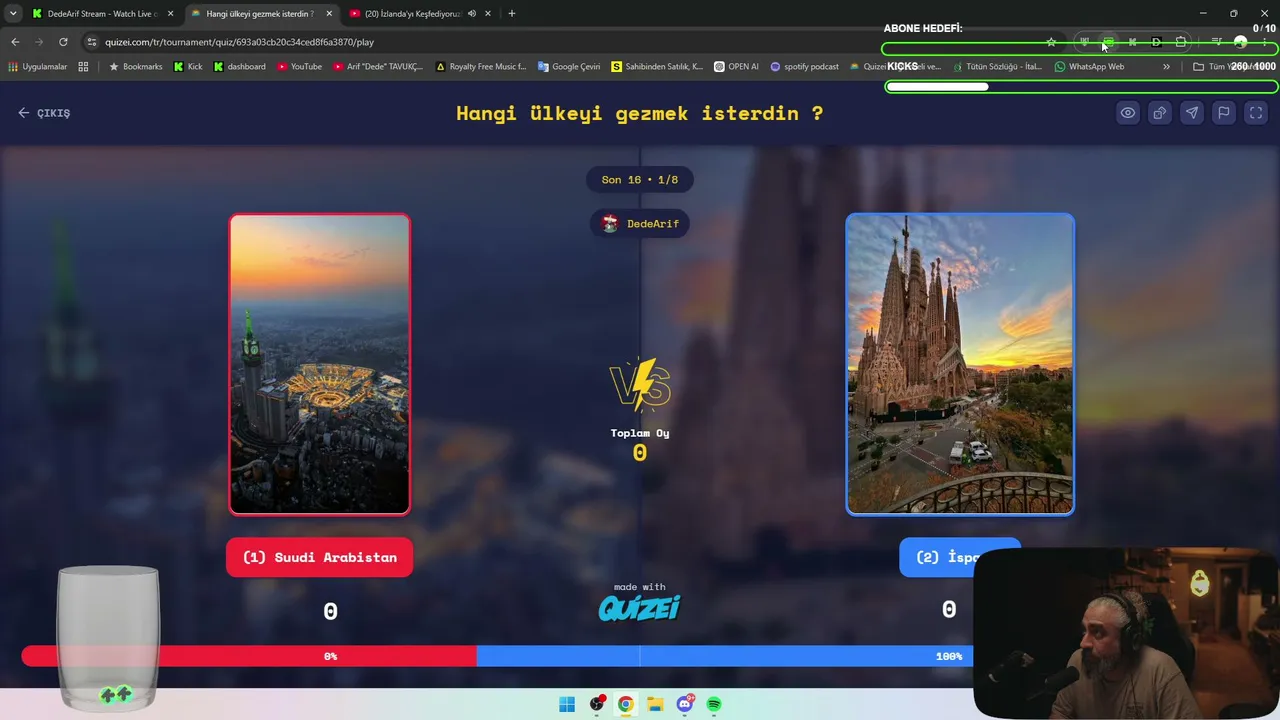The height and width of the screenshot is (720, 1280).
Task: Click the DedeArif user badge
Action: pos(640,224)
